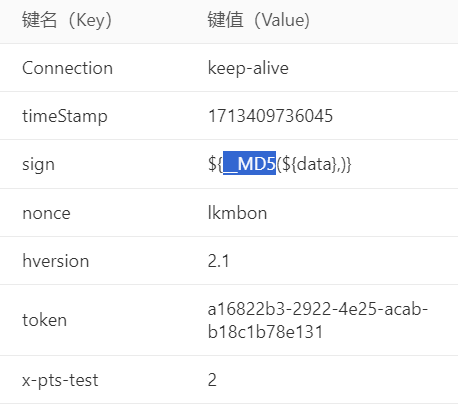458x413 pixels.
Task: Select the sign key cell
Action: (x=38, y=165)
